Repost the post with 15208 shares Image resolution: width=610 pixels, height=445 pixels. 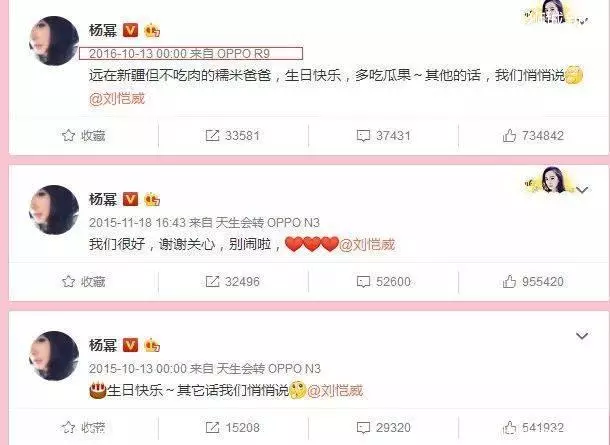coord(233,427)
